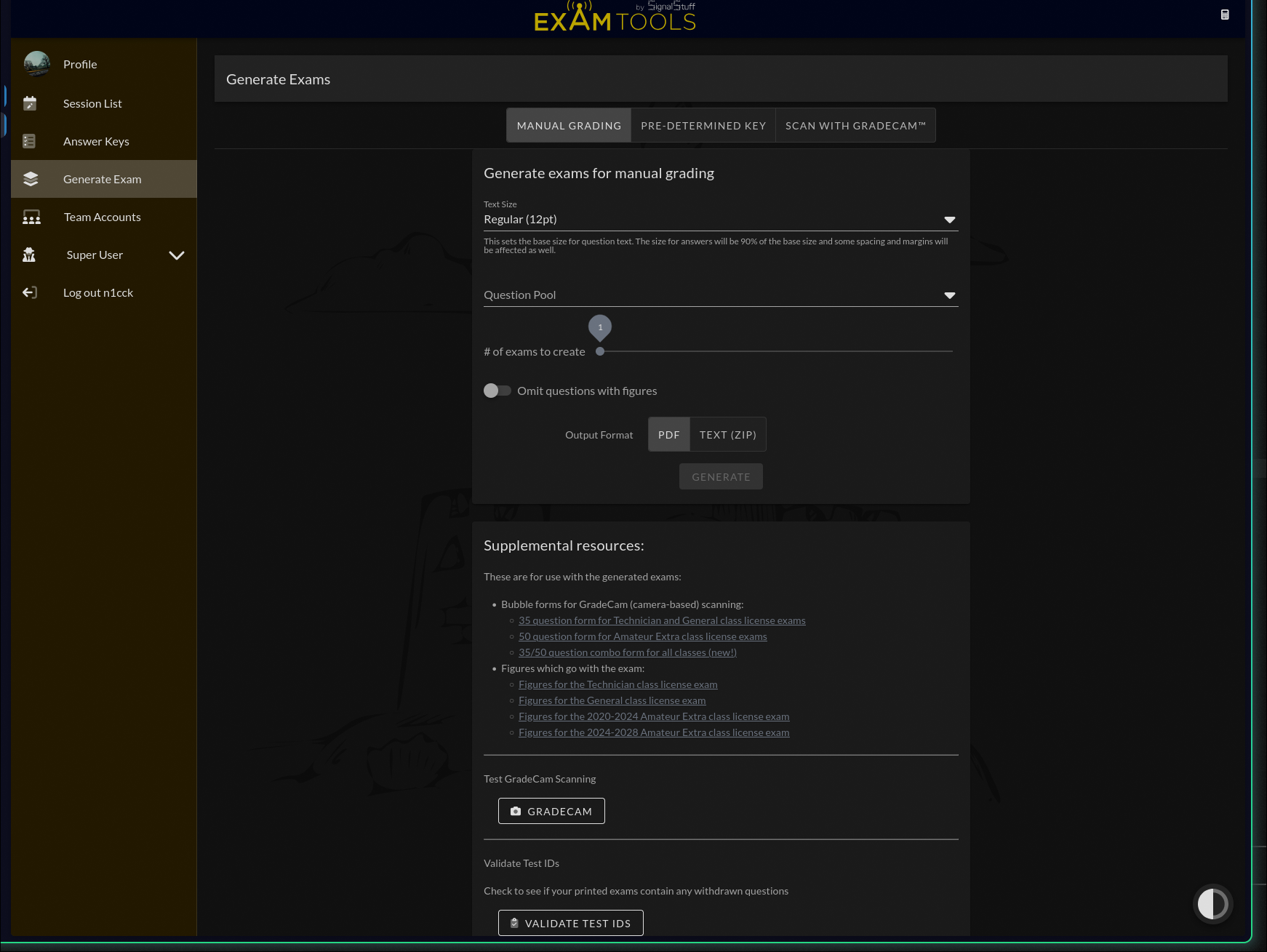Click 'Generate exams for manual grading' heading
Image resolution: width=1267 pixels, height=952 pixels.
(599, 173)
